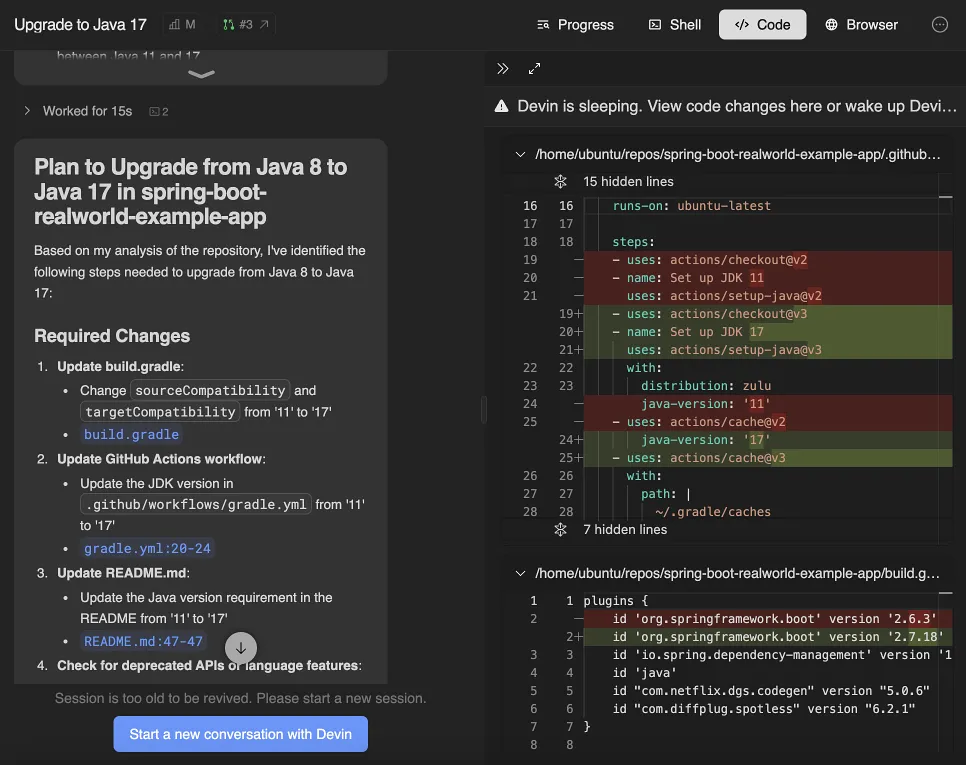Click added line 'Set up JDK 17'
The height and width of the screenshot is (765, 966).
click(x=768, y=332)
